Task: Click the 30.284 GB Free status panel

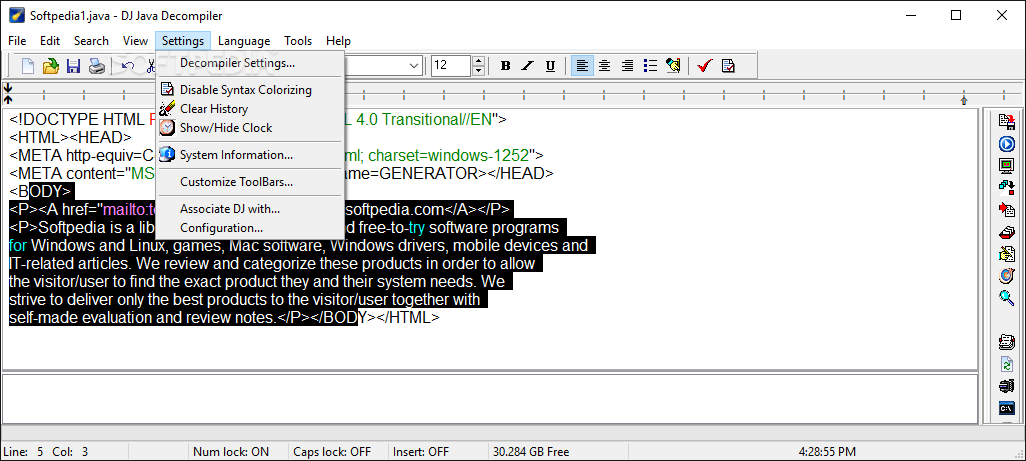Action: 559,452
